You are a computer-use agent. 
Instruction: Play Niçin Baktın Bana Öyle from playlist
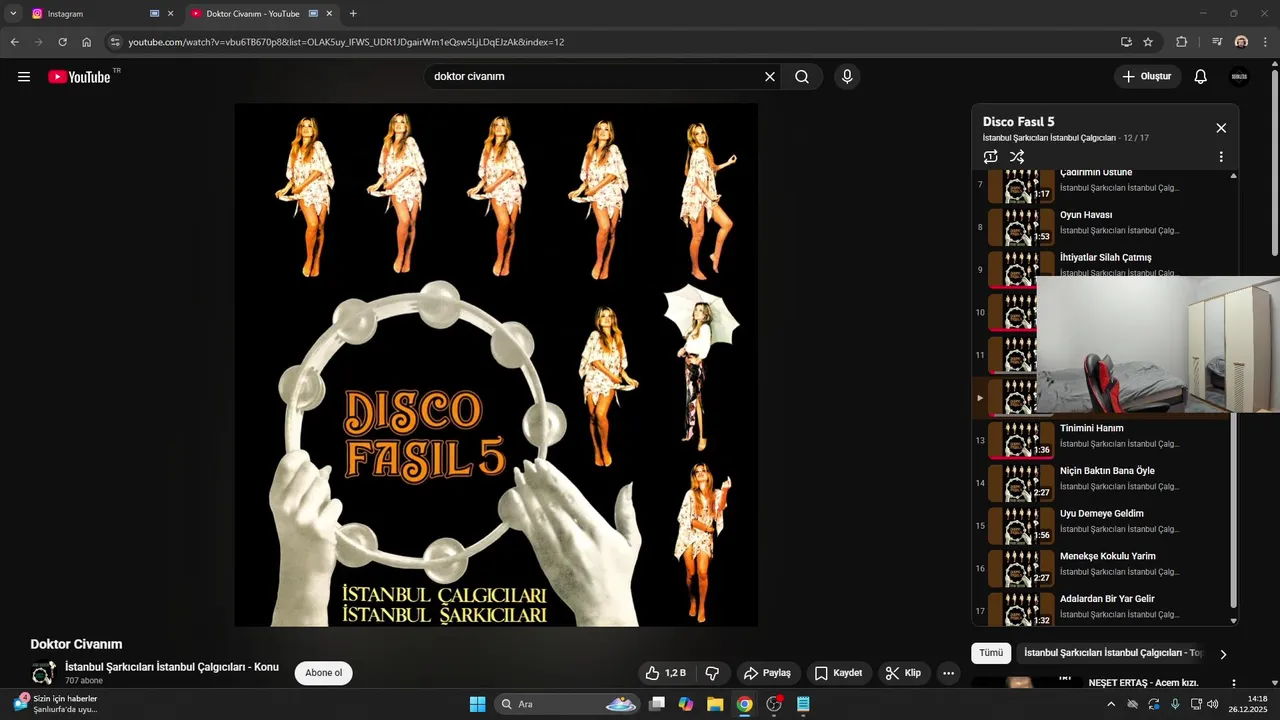point(1104,483)
